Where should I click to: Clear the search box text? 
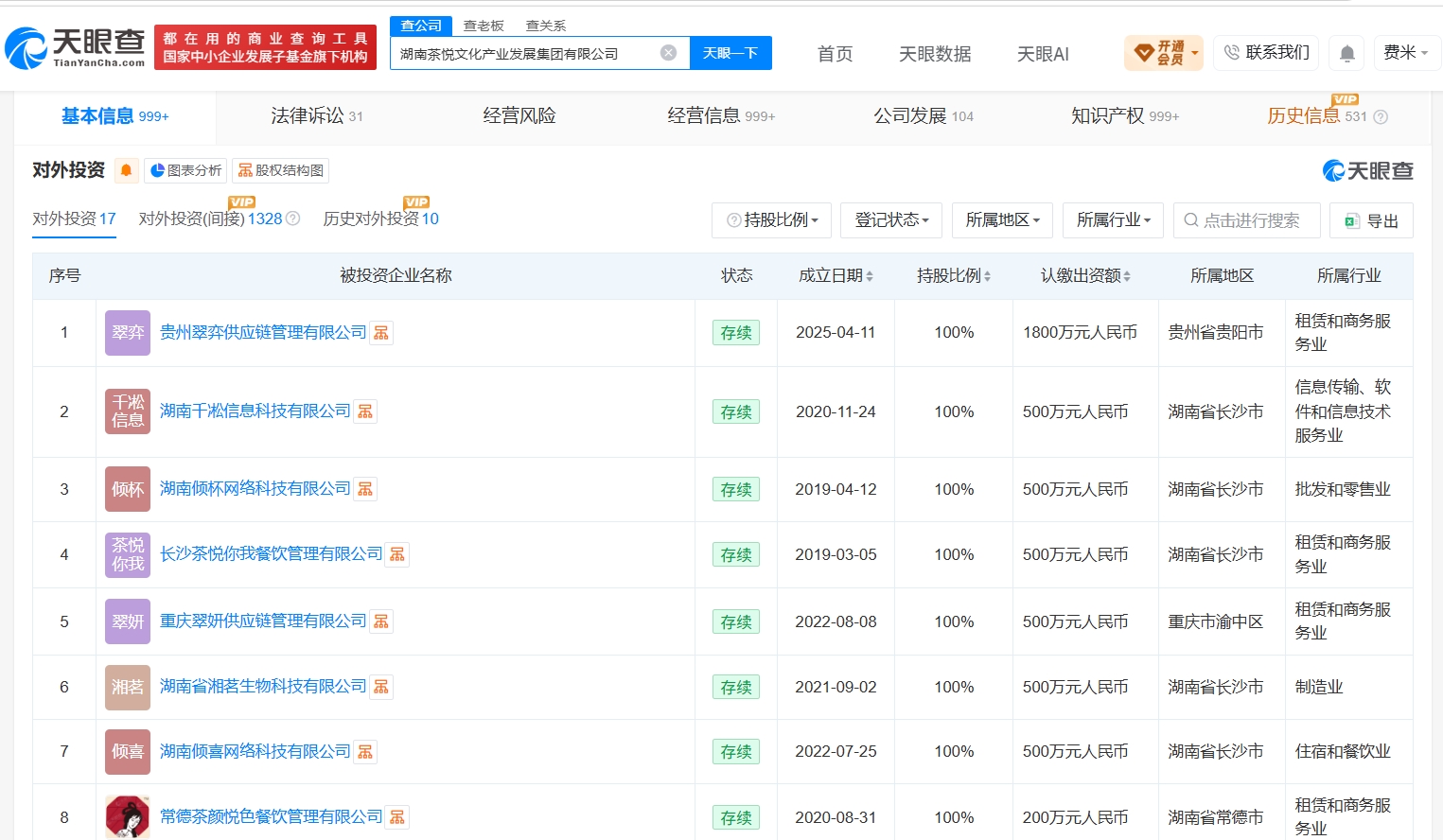(668, 53)
